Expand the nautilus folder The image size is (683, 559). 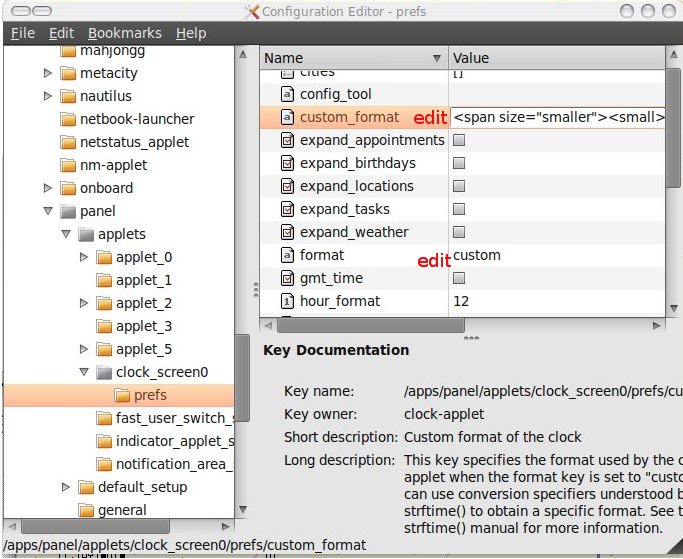pyautogui.click(x=48, y=96)
